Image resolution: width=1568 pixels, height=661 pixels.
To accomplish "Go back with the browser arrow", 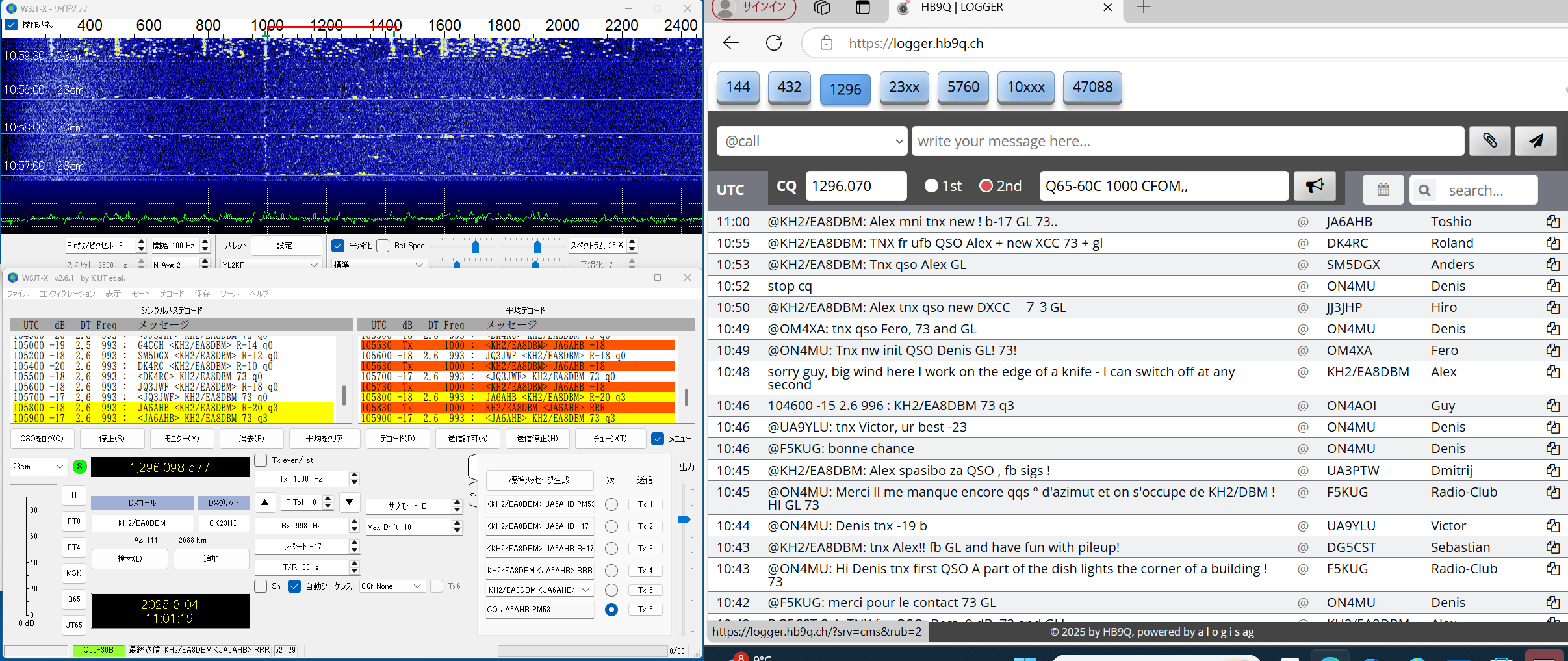I will pyautogui.click(x=731, y=44).
